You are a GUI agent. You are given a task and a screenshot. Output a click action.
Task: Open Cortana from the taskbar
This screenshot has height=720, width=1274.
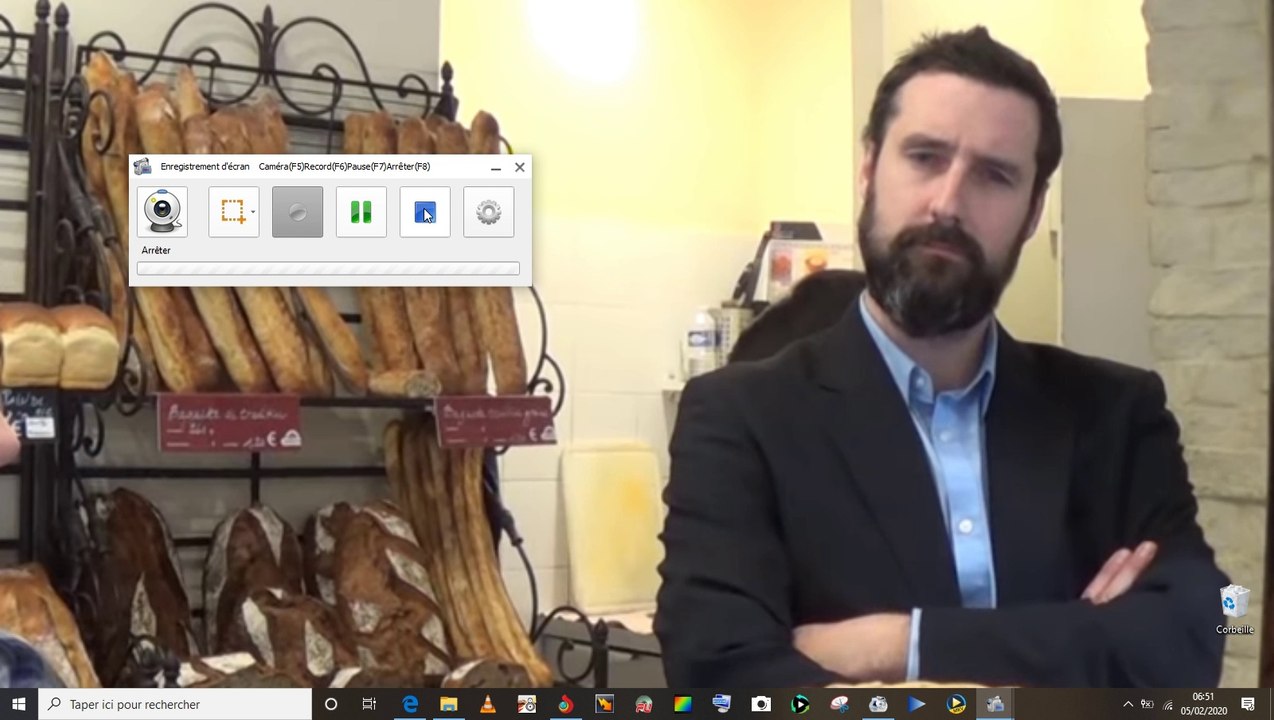point(331,704)
